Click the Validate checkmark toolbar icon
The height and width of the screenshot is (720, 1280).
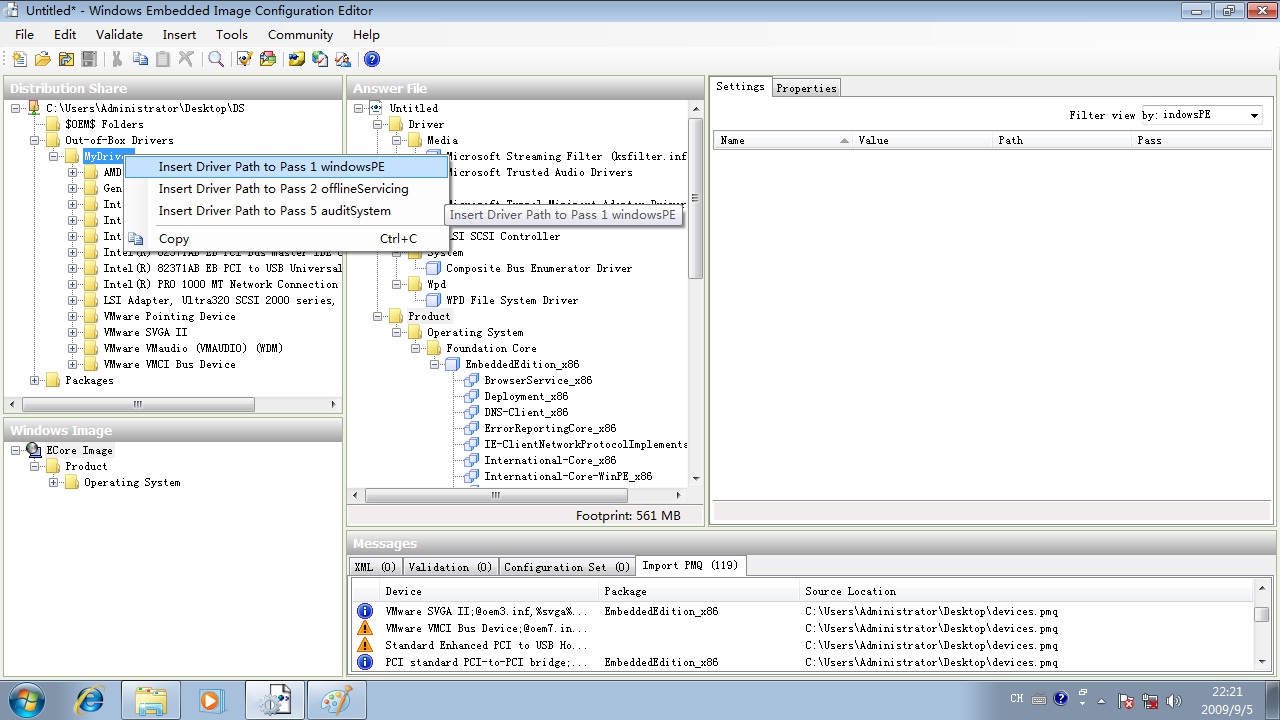click(245, 59)
